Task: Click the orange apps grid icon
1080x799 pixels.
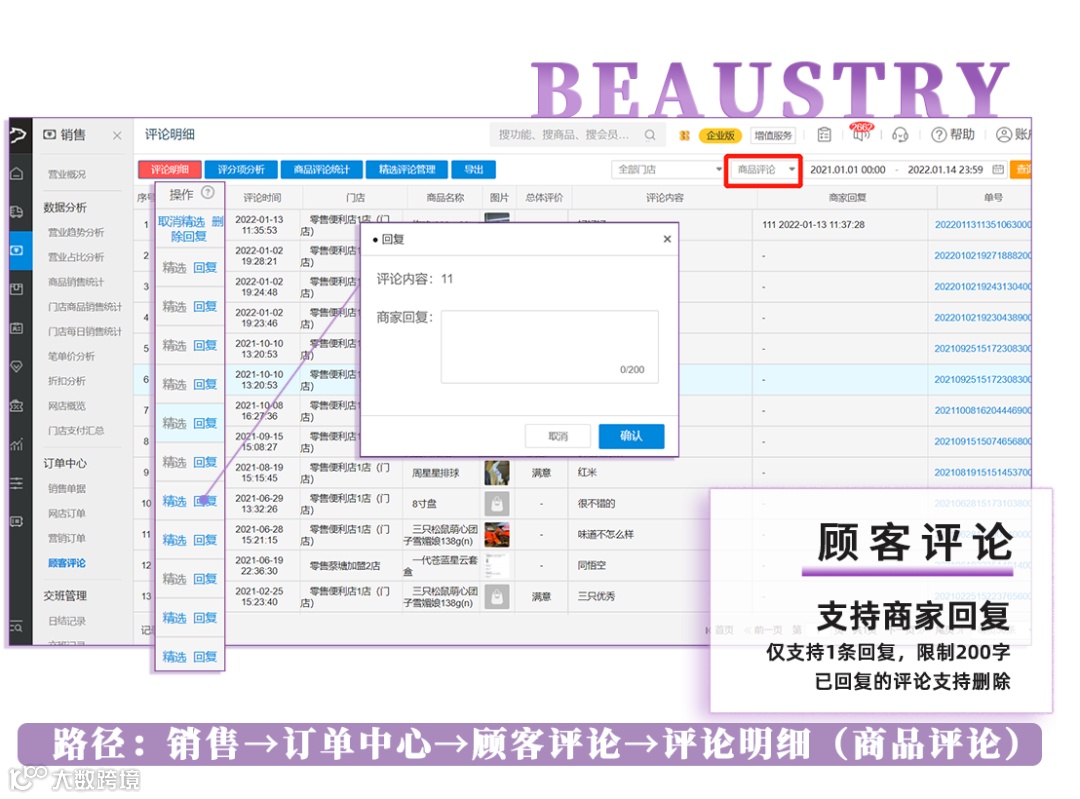Action: tap(684, 136)
